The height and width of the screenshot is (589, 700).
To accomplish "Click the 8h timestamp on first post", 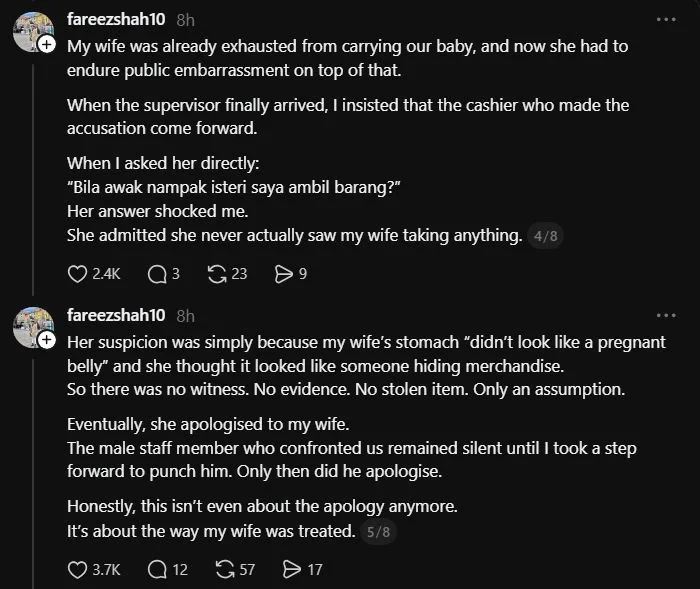I will coord(185,20).
